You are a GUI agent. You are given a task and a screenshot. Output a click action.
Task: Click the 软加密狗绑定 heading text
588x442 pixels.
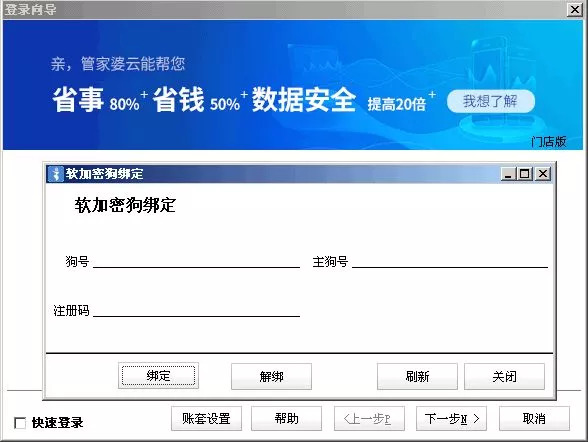pos(125,205)
